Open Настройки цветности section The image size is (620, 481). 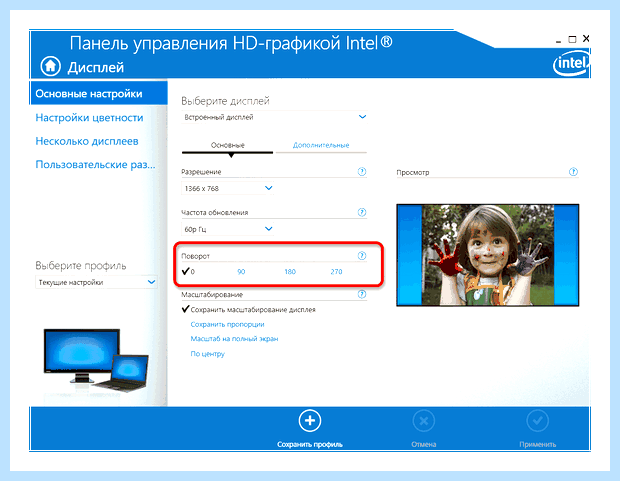point(89,117)
